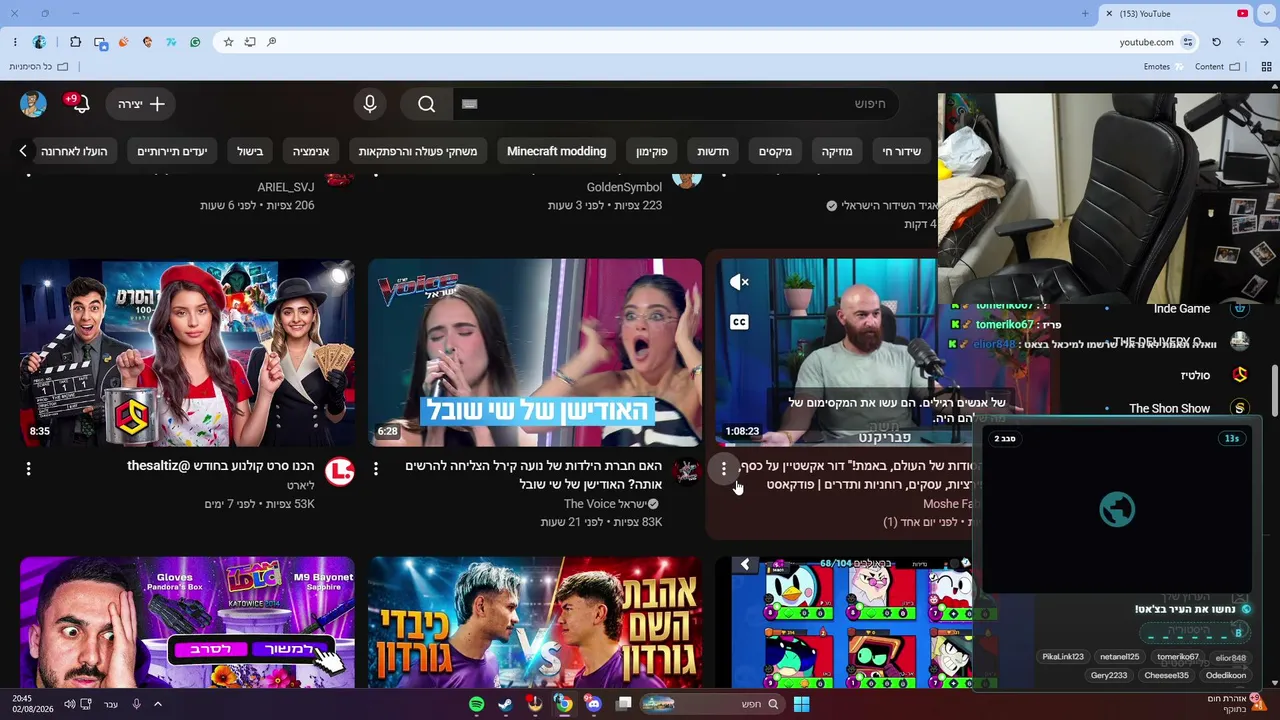Viewport: 1280px width, 720px height.
Task: Open the GoldenSymbol channel link
Action: coord(624,187)
